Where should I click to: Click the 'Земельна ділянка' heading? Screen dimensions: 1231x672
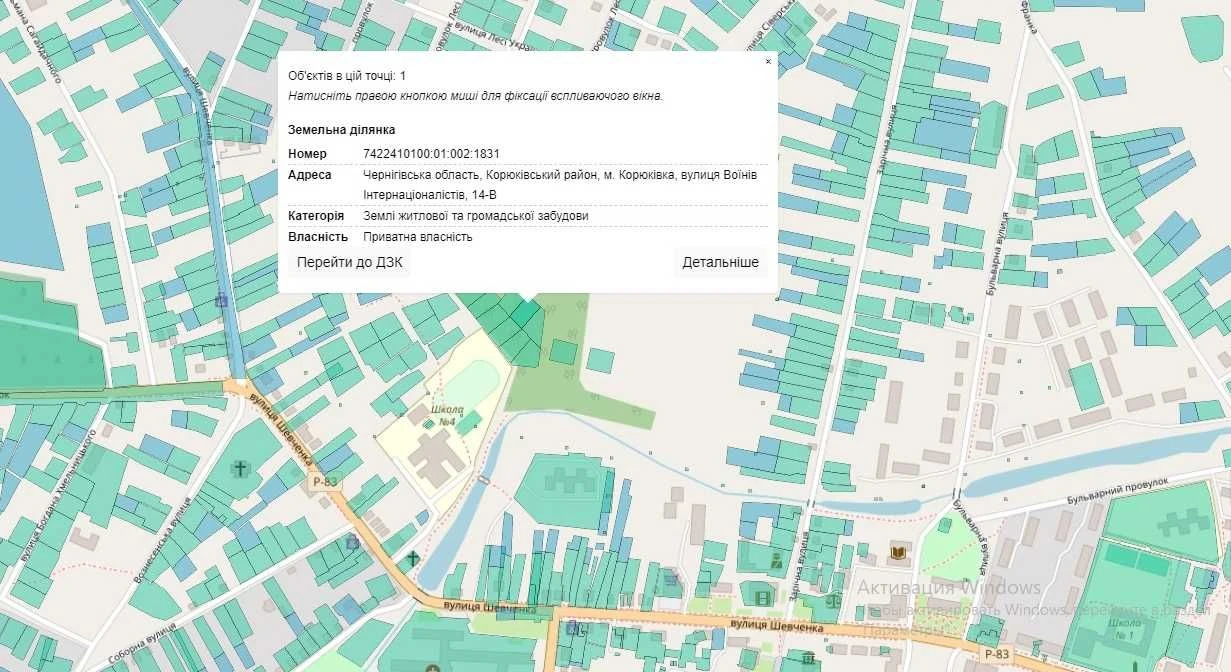[x=341, y=130]
